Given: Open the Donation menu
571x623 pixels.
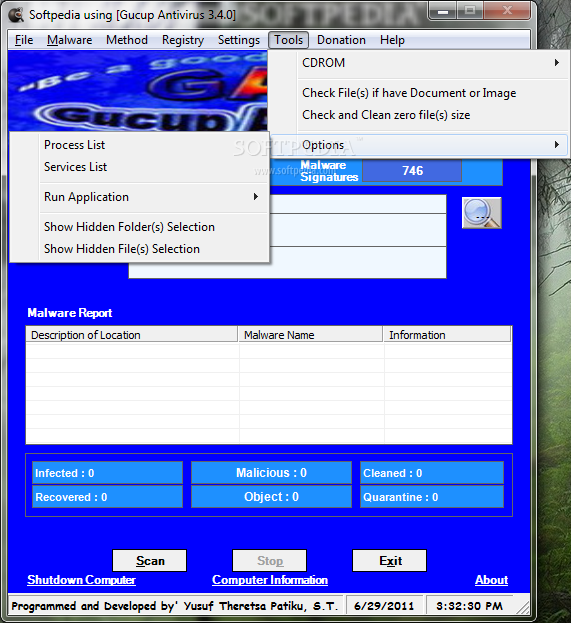Looking at the screenshot, I should pos(341,40).
